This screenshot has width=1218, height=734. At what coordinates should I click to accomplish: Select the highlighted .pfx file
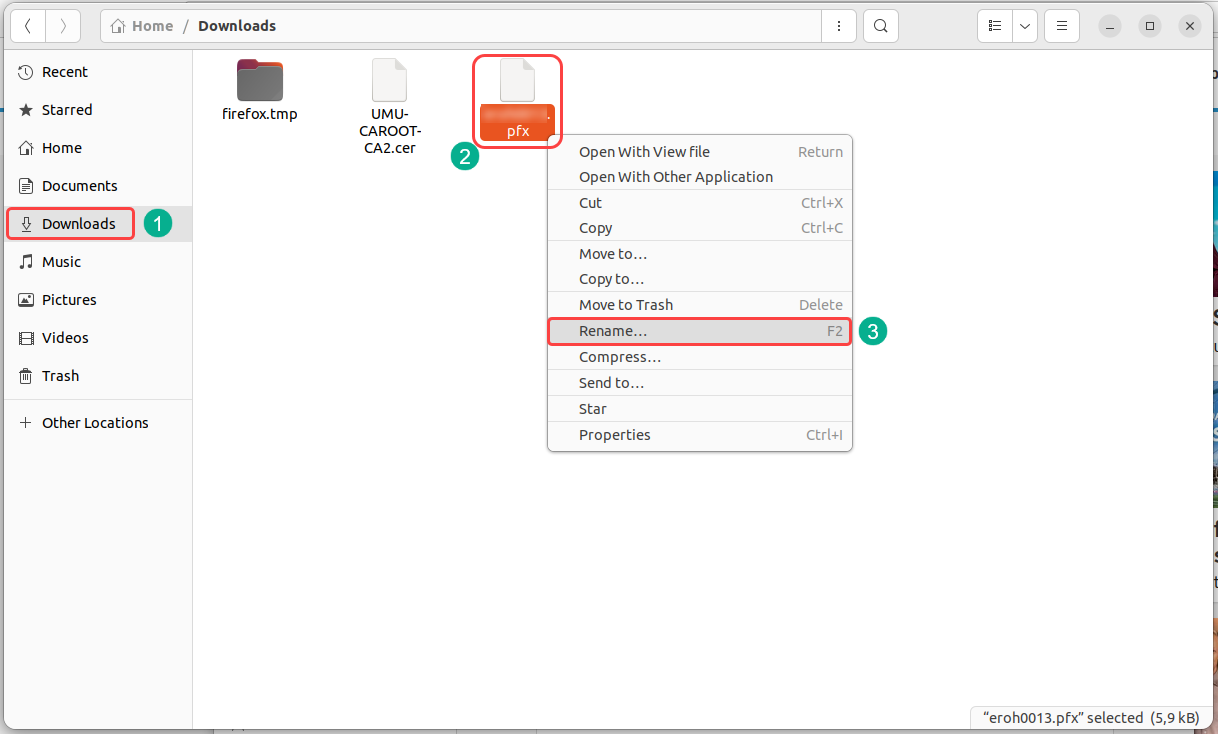click(x=517, y=102)
